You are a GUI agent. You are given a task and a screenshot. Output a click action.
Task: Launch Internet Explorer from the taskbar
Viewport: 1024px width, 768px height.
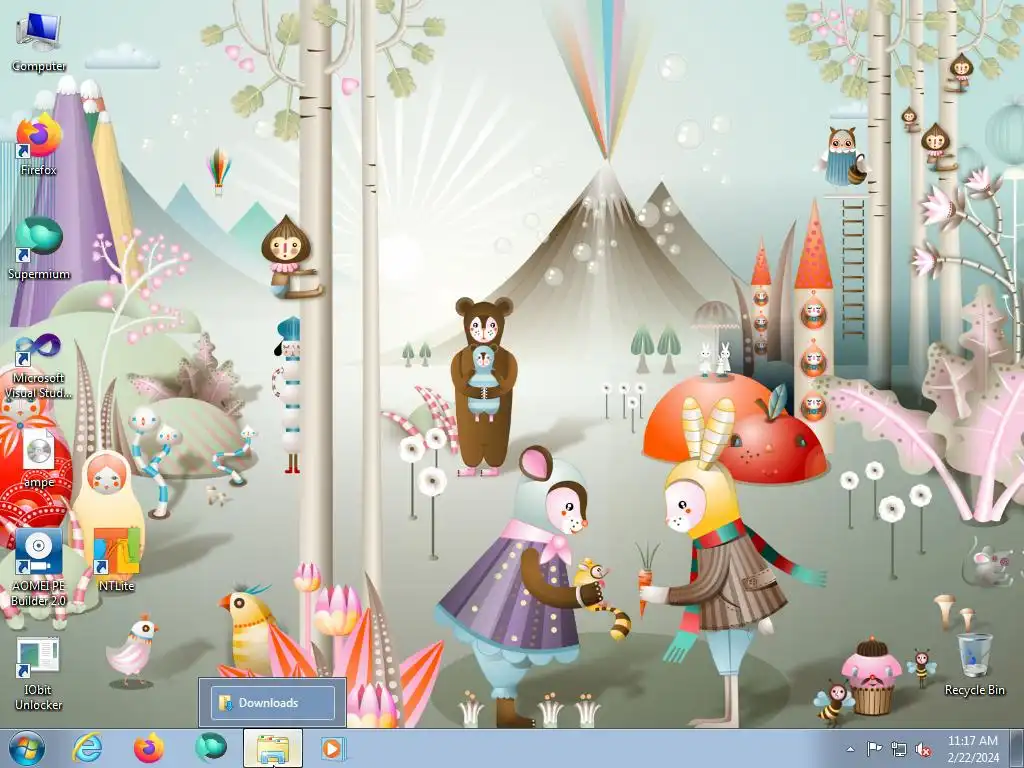(x=88, y=748)
